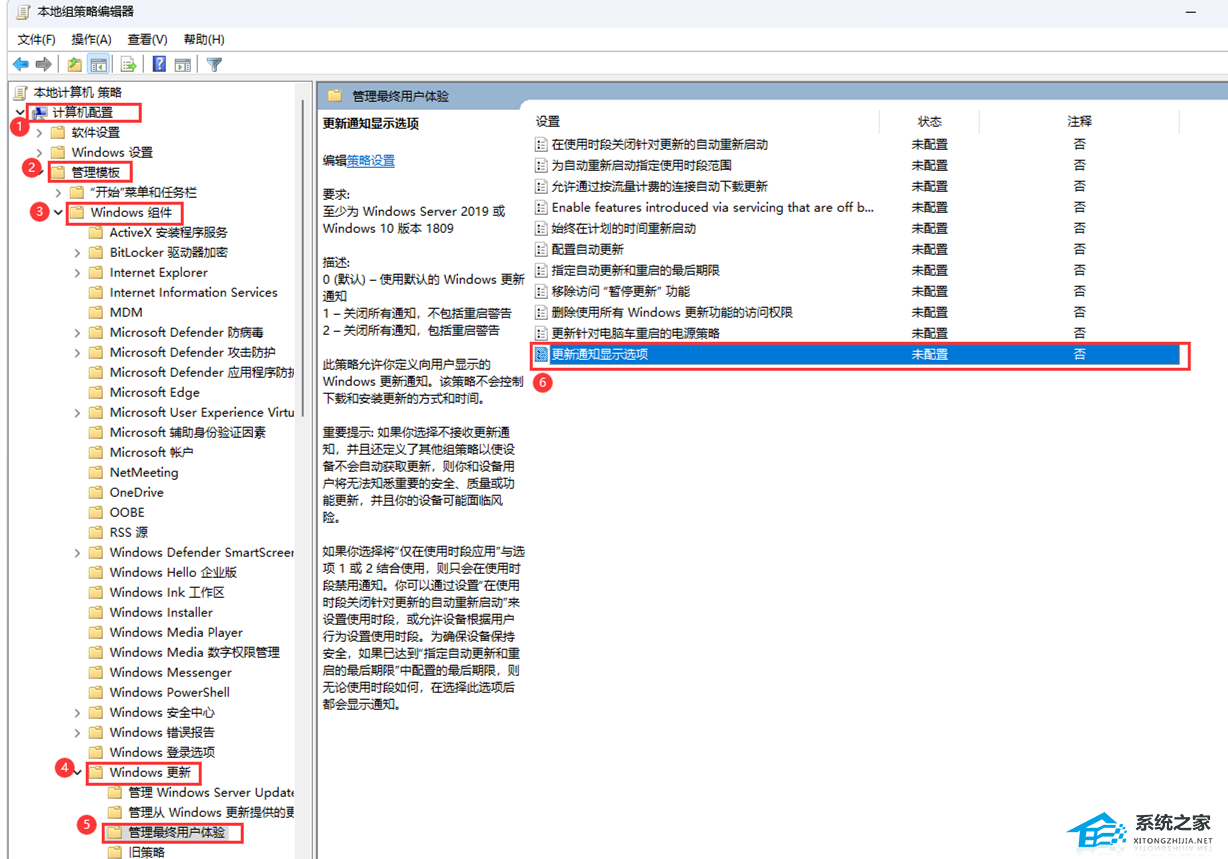Open Help via the blue question-mark icon

tap(159, 64)
